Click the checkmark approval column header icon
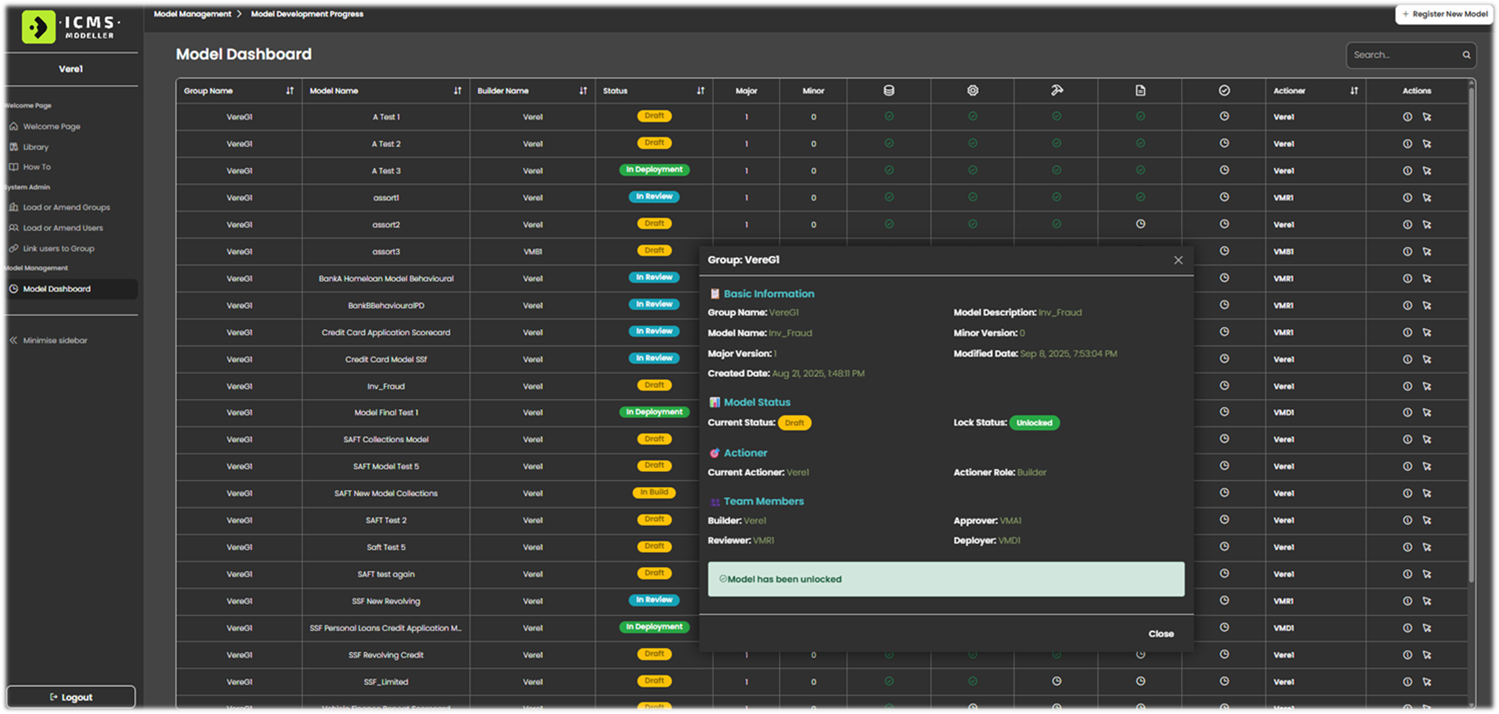 pos(1224,91)
